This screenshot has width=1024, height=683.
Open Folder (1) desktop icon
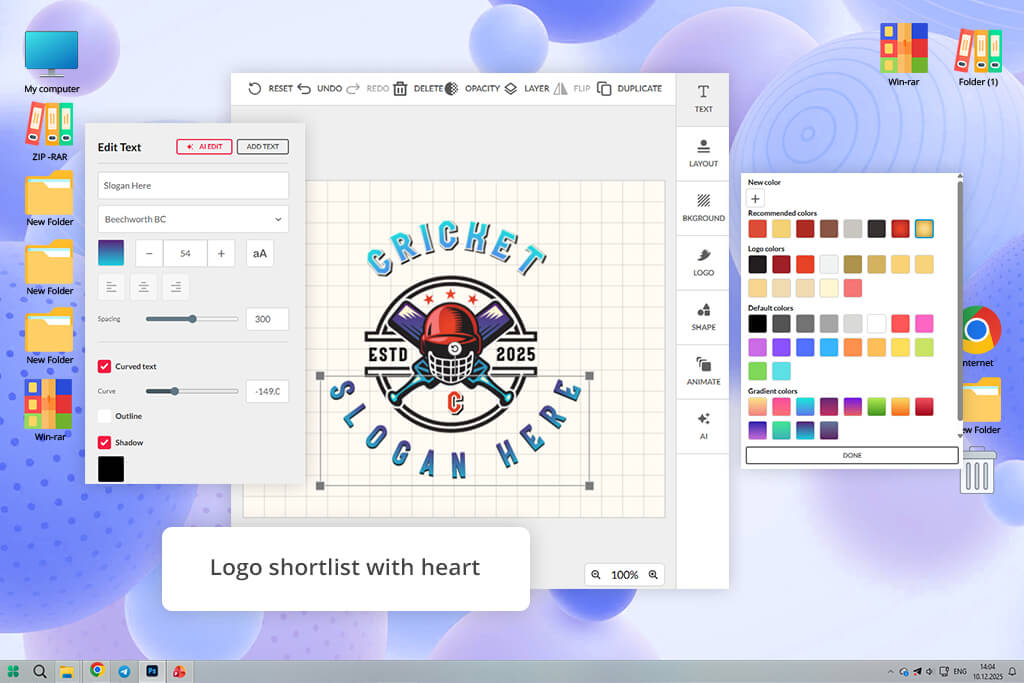(978, 57)
